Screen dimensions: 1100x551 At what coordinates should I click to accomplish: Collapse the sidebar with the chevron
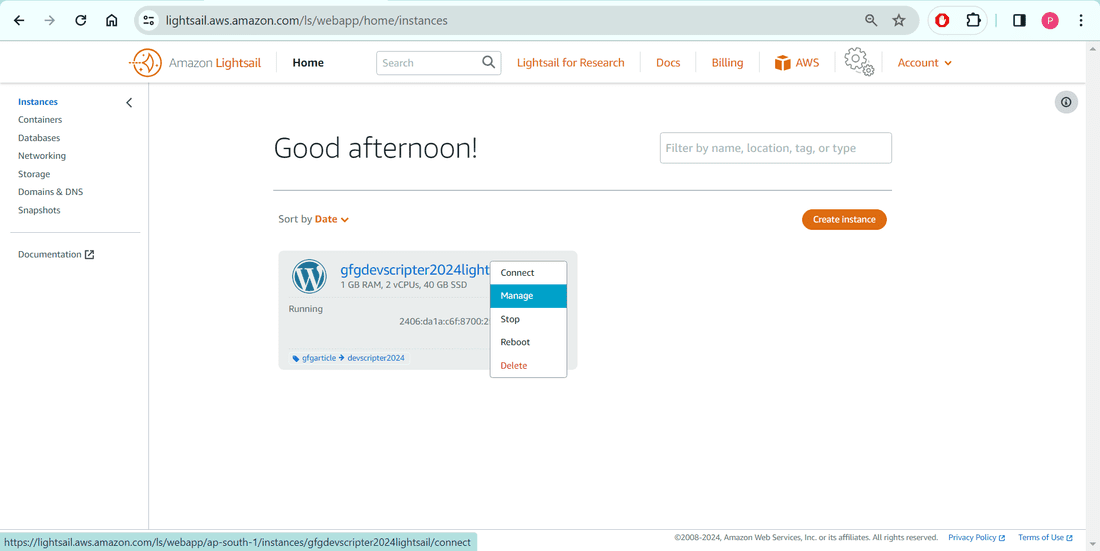click(x=129, y=102)
